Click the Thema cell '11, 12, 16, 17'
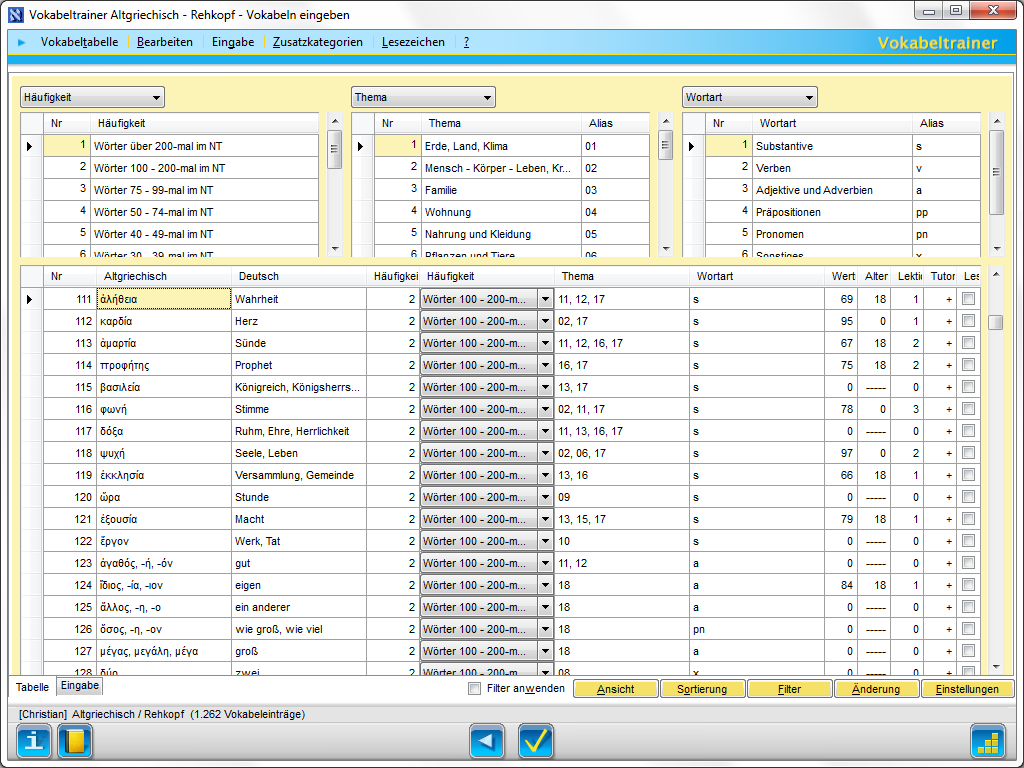 point(622,344)
